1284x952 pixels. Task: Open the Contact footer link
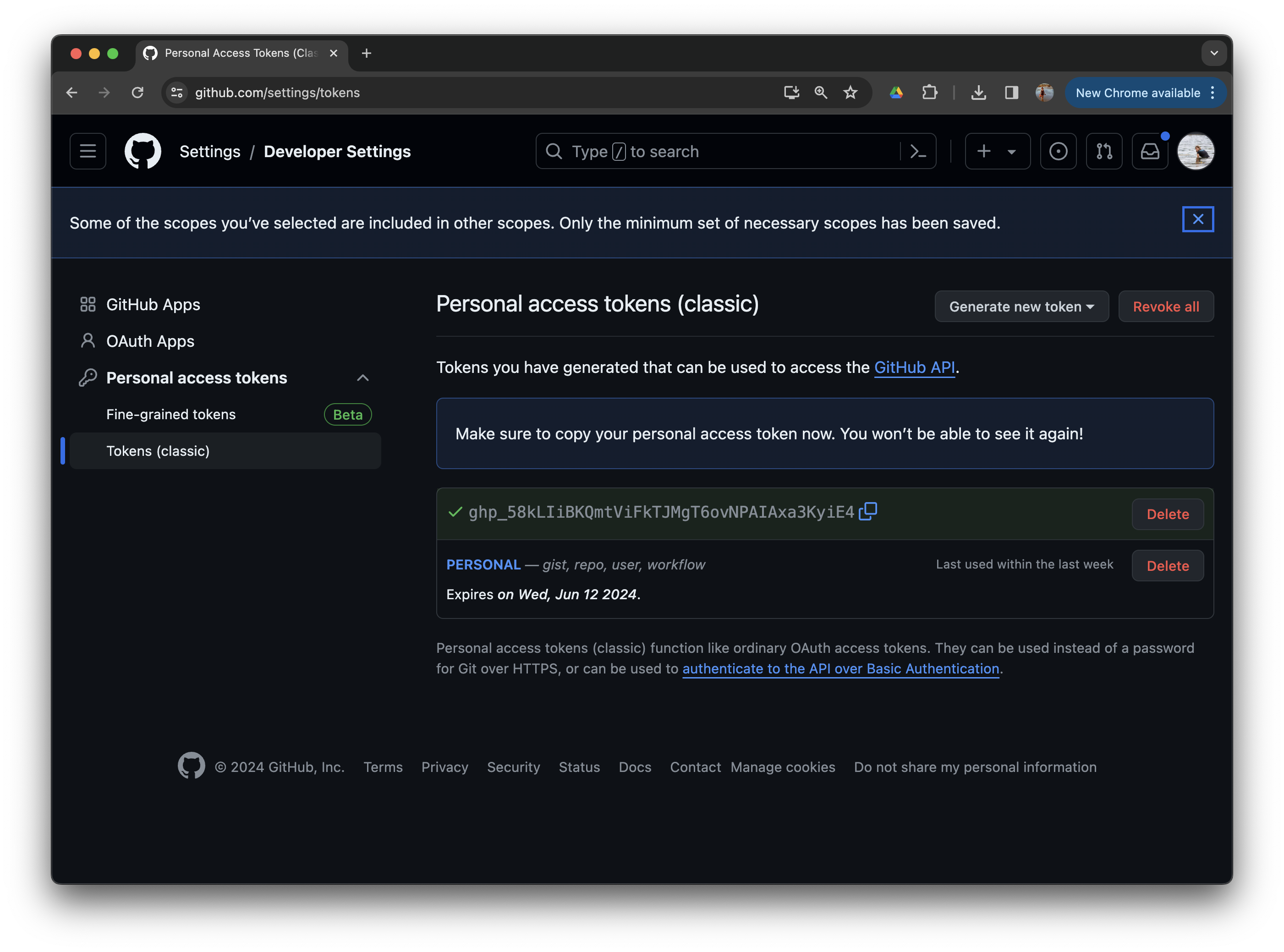[x=695, y=767]
